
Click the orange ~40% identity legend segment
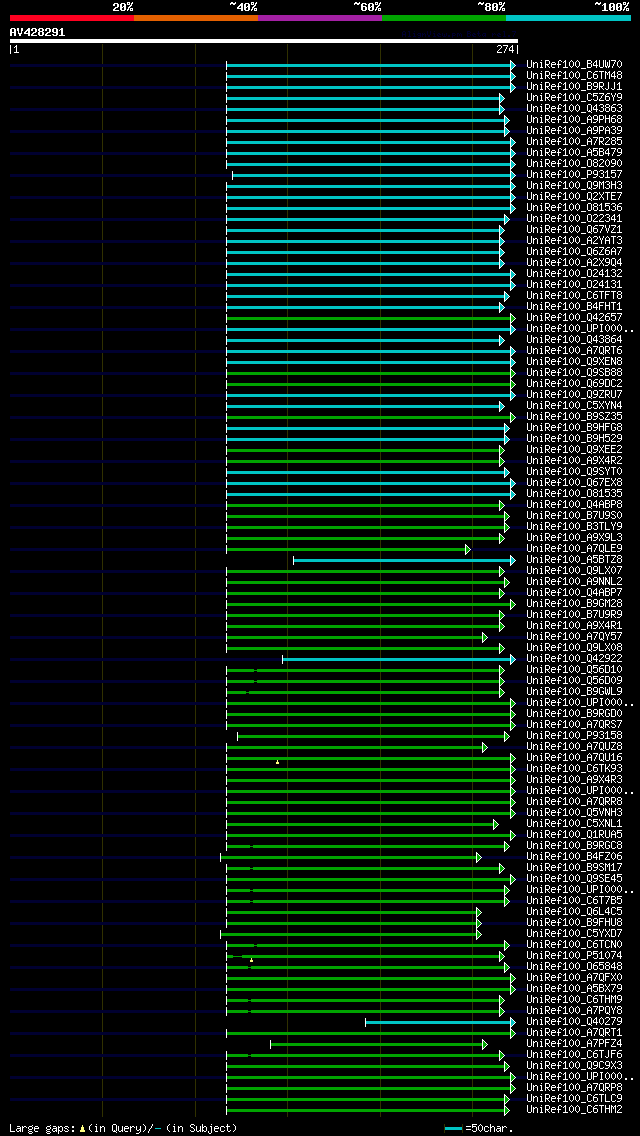(x=196, y=17)
